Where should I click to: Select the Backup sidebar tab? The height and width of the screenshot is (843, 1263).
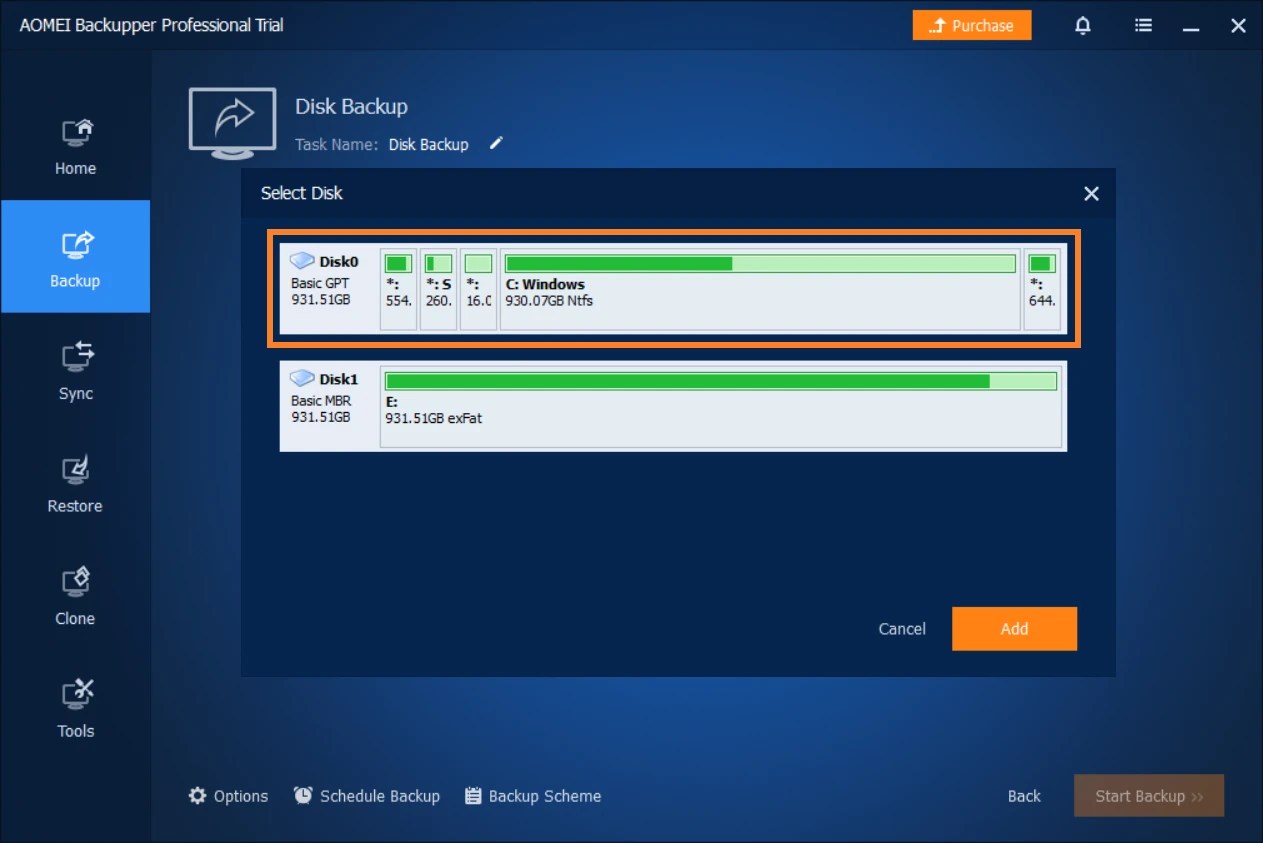75,257
